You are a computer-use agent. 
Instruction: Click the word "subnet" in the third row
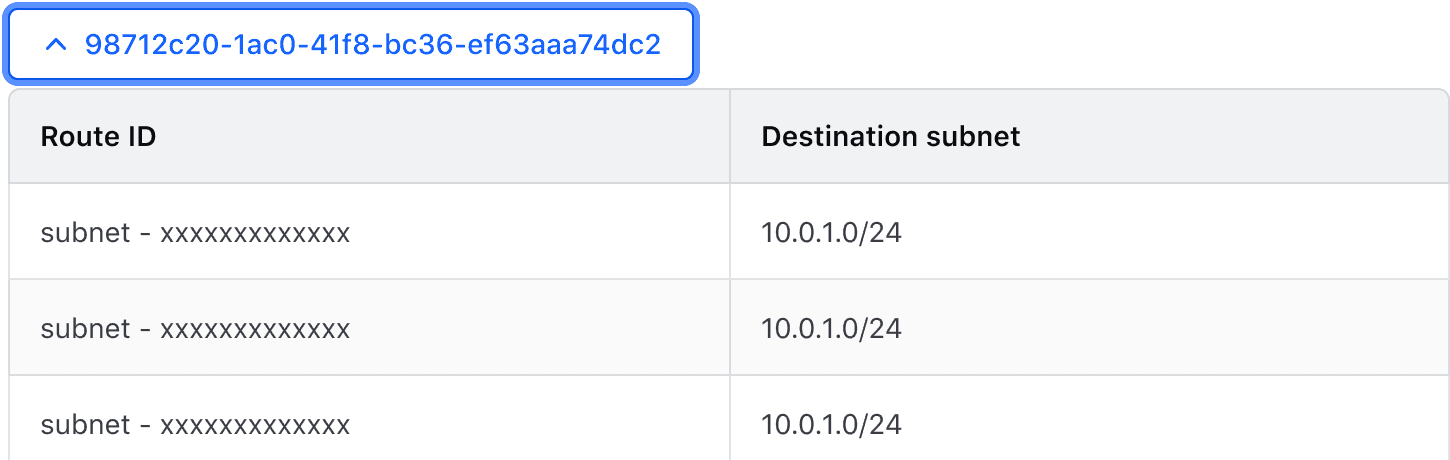[x=85, y=425]
